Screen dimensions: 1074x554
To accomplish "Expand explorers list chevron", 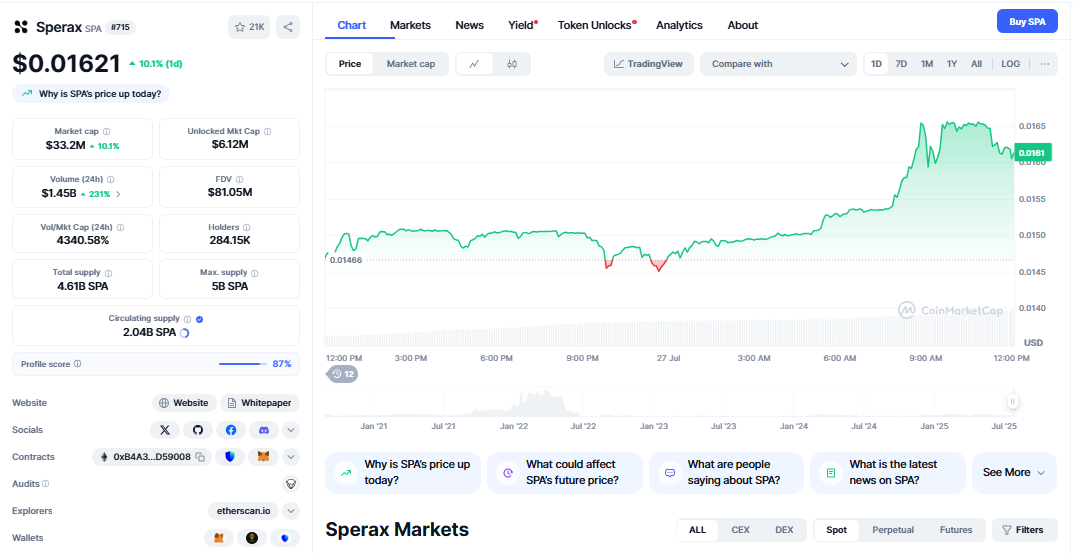I will pos(291,511).
